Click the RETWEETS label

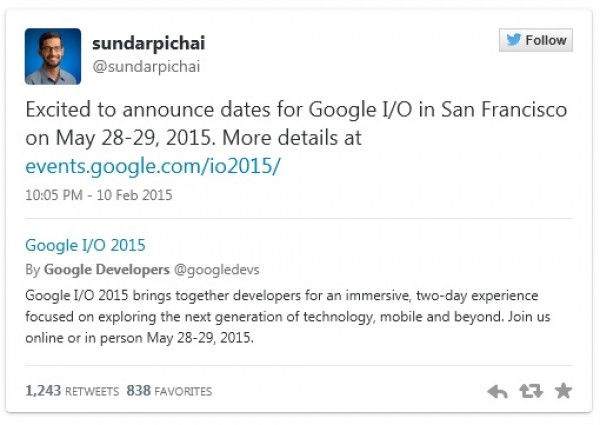click(92, 391)
